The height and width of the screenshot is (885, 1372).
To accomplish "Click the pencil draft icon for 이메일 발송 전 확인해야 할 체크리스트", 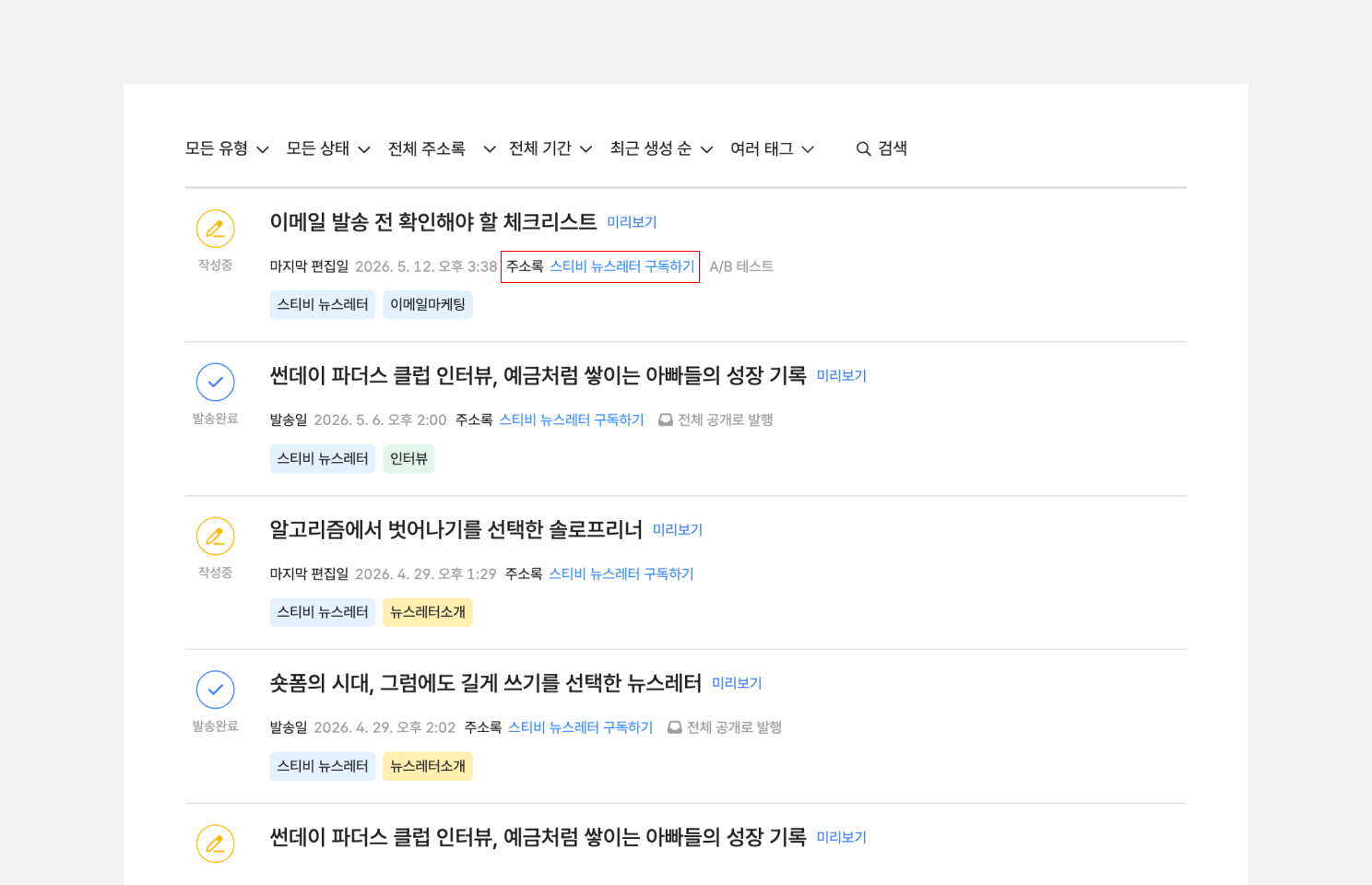I will click(215, 229).
